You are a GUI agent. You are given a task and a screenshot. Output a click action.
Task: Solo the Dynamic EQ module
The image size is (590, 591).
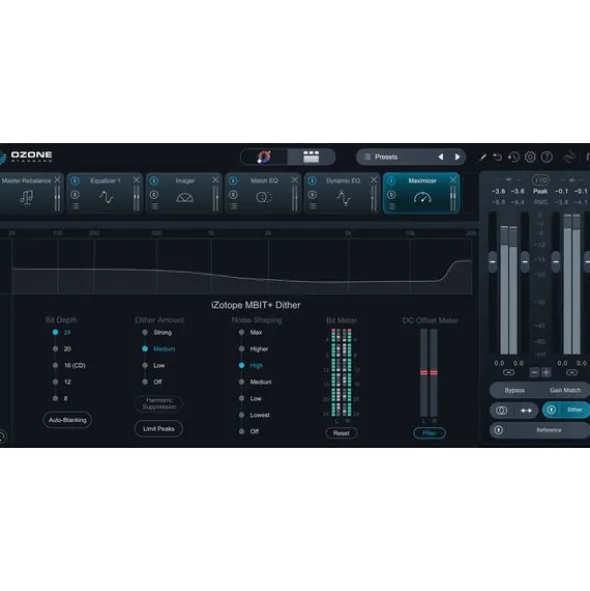[312, 195]
